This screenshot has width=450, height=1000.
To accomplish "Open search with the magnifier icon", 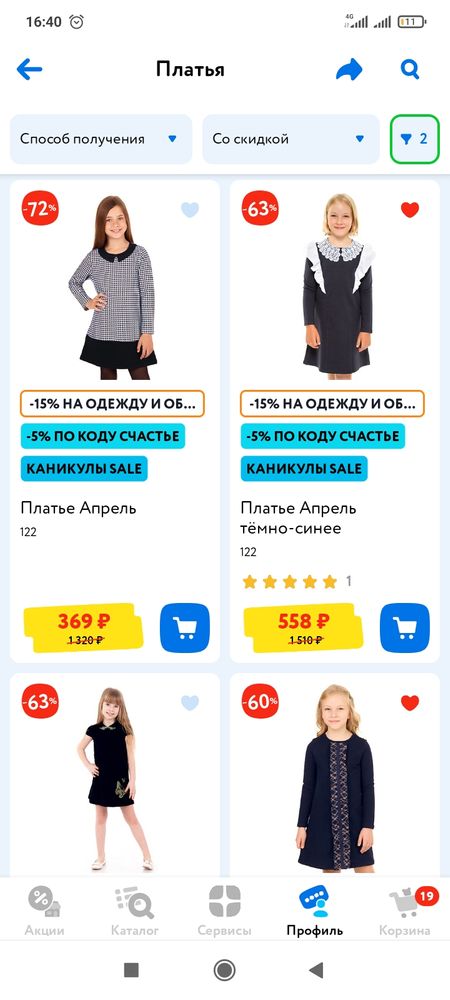I will click(x=410, y=69).
